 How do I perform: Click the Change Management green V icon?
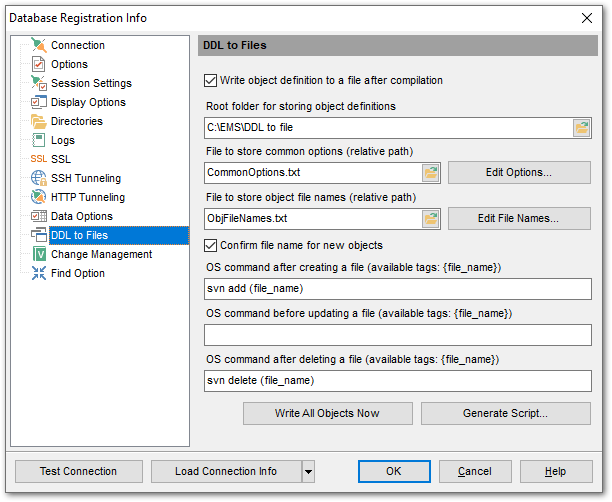(39, 254)
